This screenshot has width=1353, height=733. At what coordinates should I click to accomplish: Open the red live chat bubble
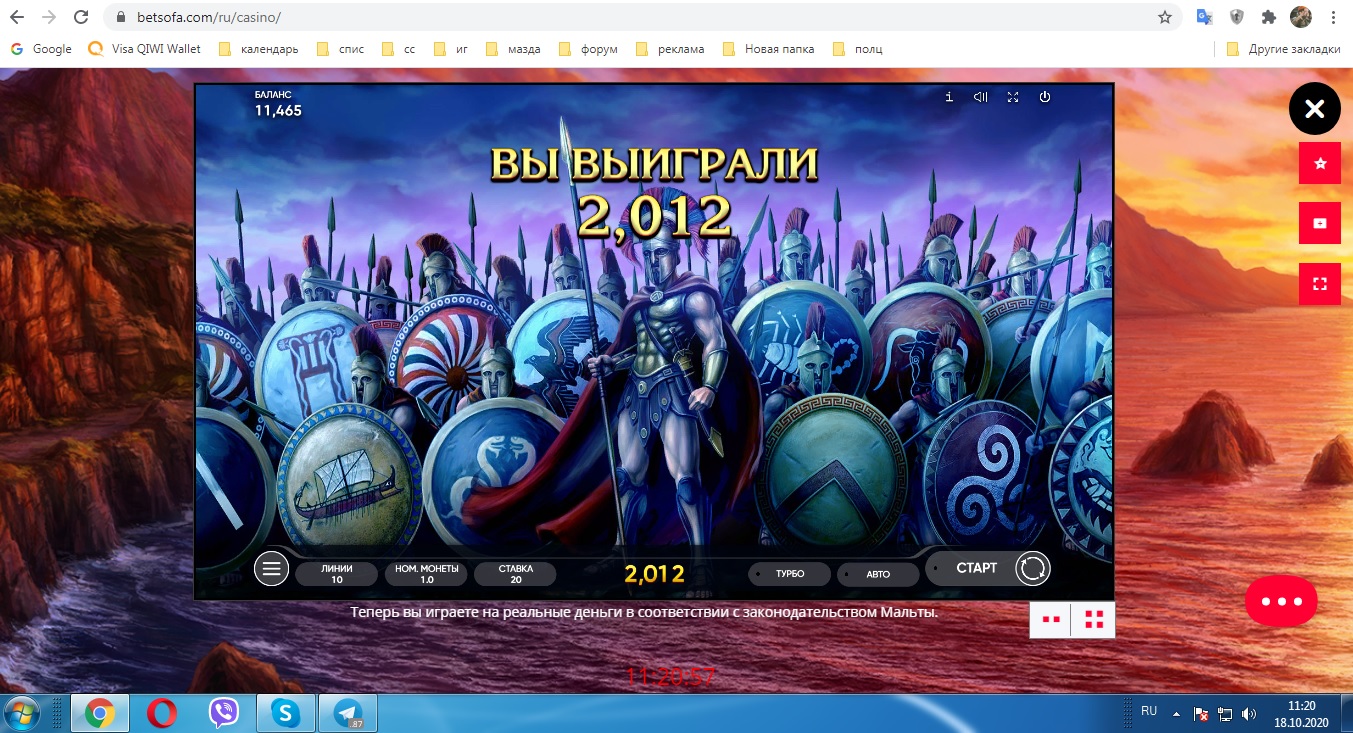click(1281, 601)
